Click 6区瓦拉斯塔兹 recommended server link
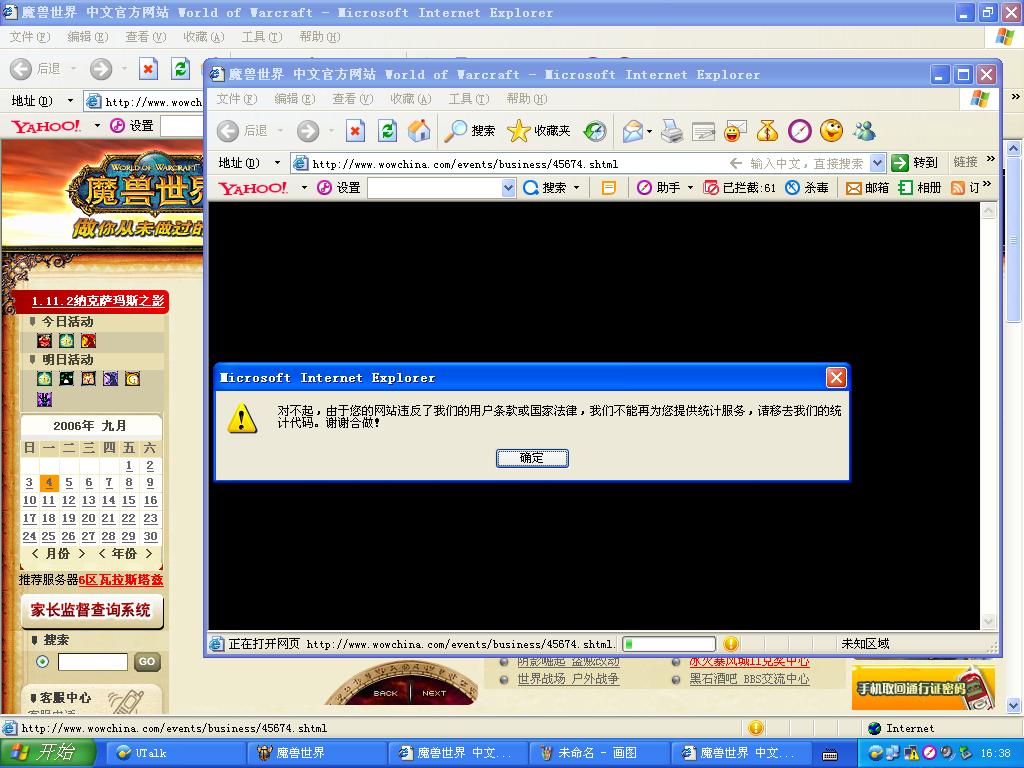The height and width of the screenshot is (768, 1024). tap(121, 580)
